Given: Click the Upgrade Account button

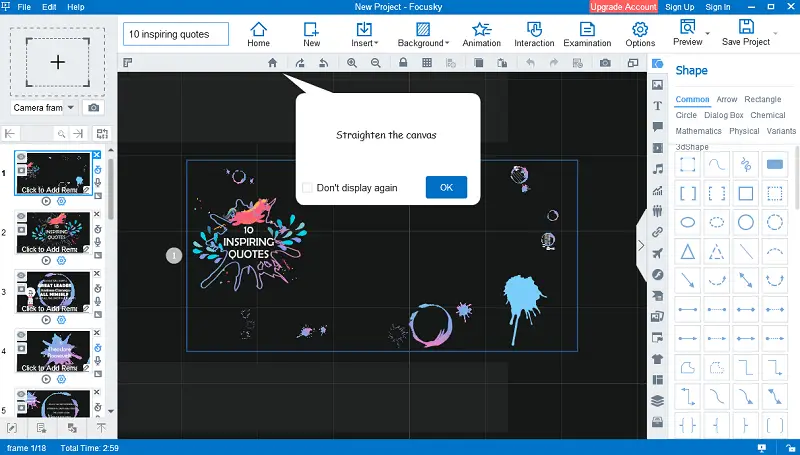Looking at the screenshot, I should point(623,7).
